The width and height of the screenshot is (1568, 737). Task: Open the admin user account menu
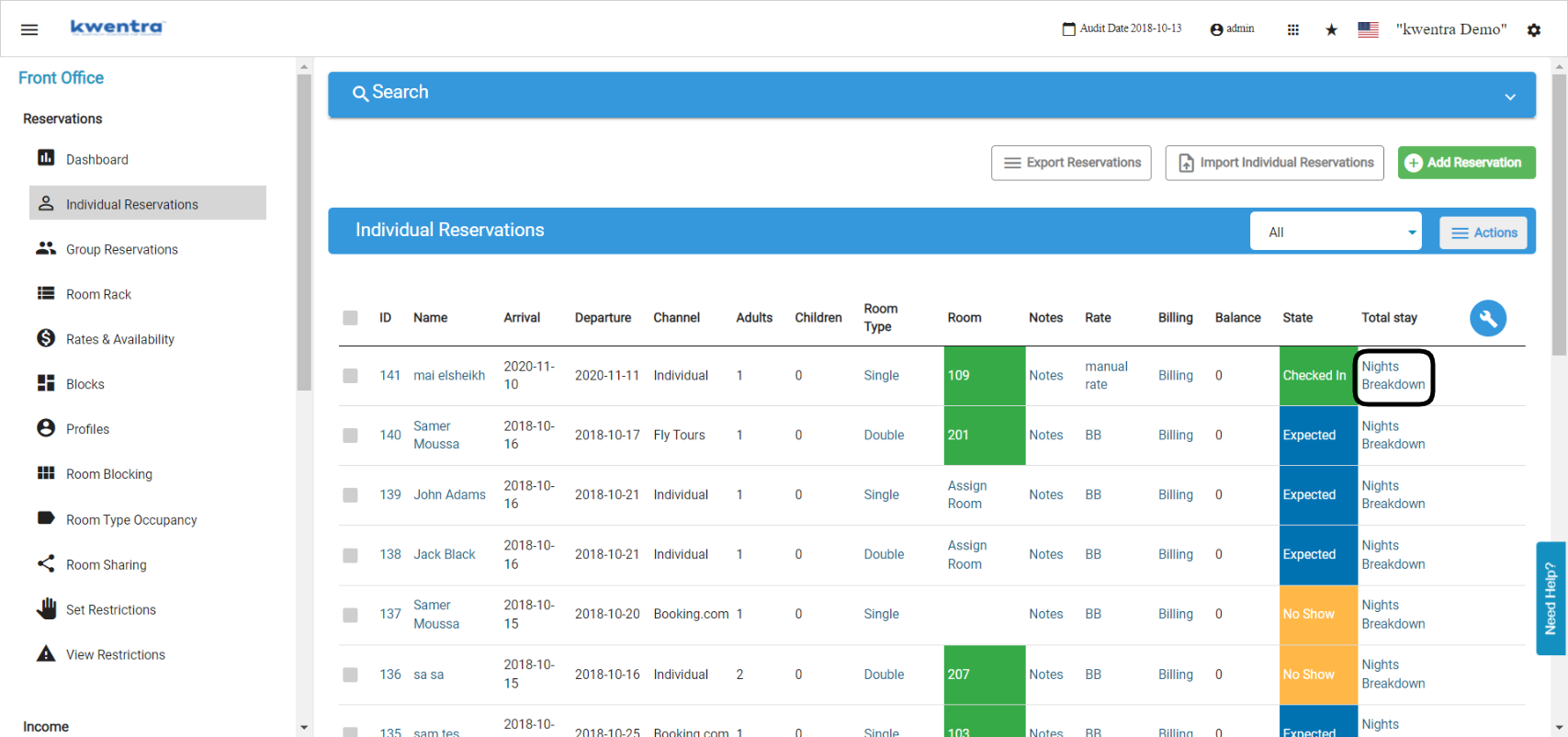[x=1232, y=29]
